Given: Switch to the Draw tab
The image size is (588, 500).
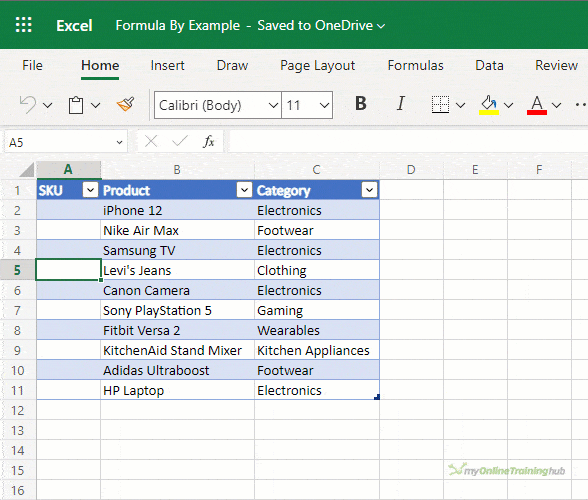Looking at the screenshot, I should pos(232,65).
